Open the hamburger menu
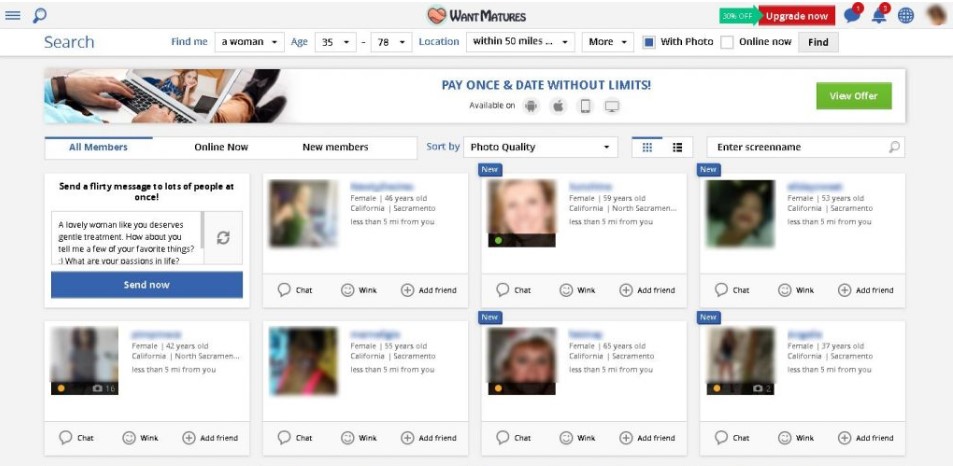 13,15
